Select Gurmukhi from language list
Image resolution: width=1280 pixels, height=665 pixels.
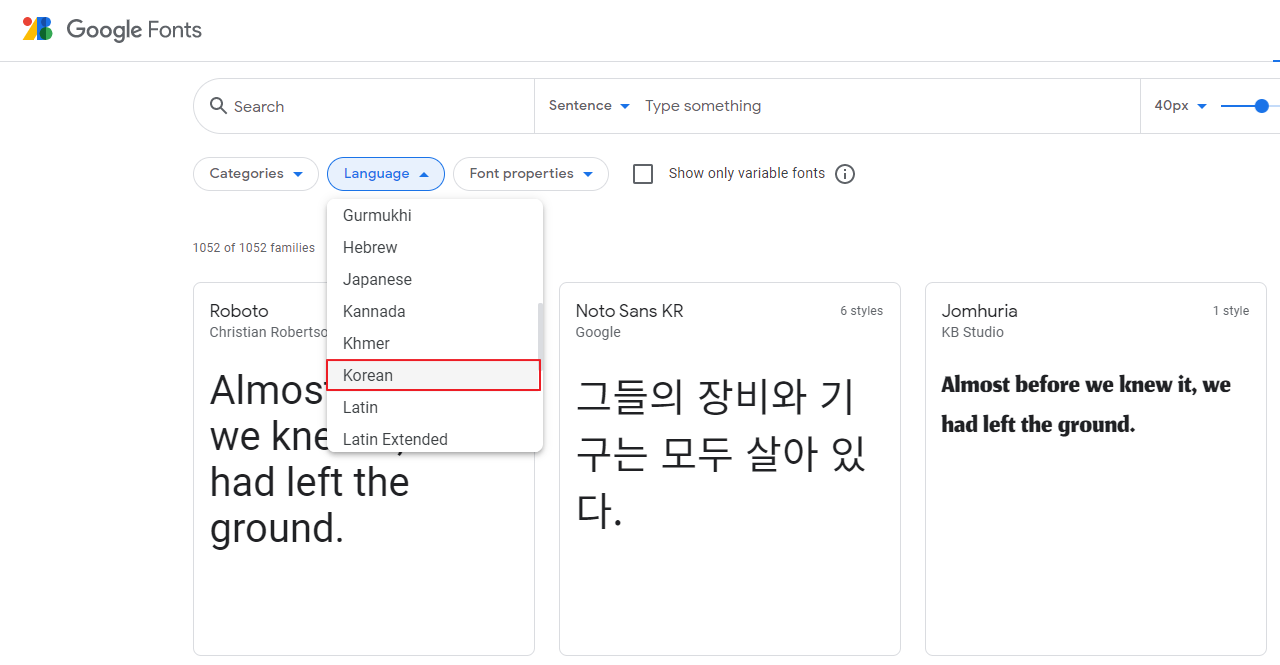coord(434,215)
